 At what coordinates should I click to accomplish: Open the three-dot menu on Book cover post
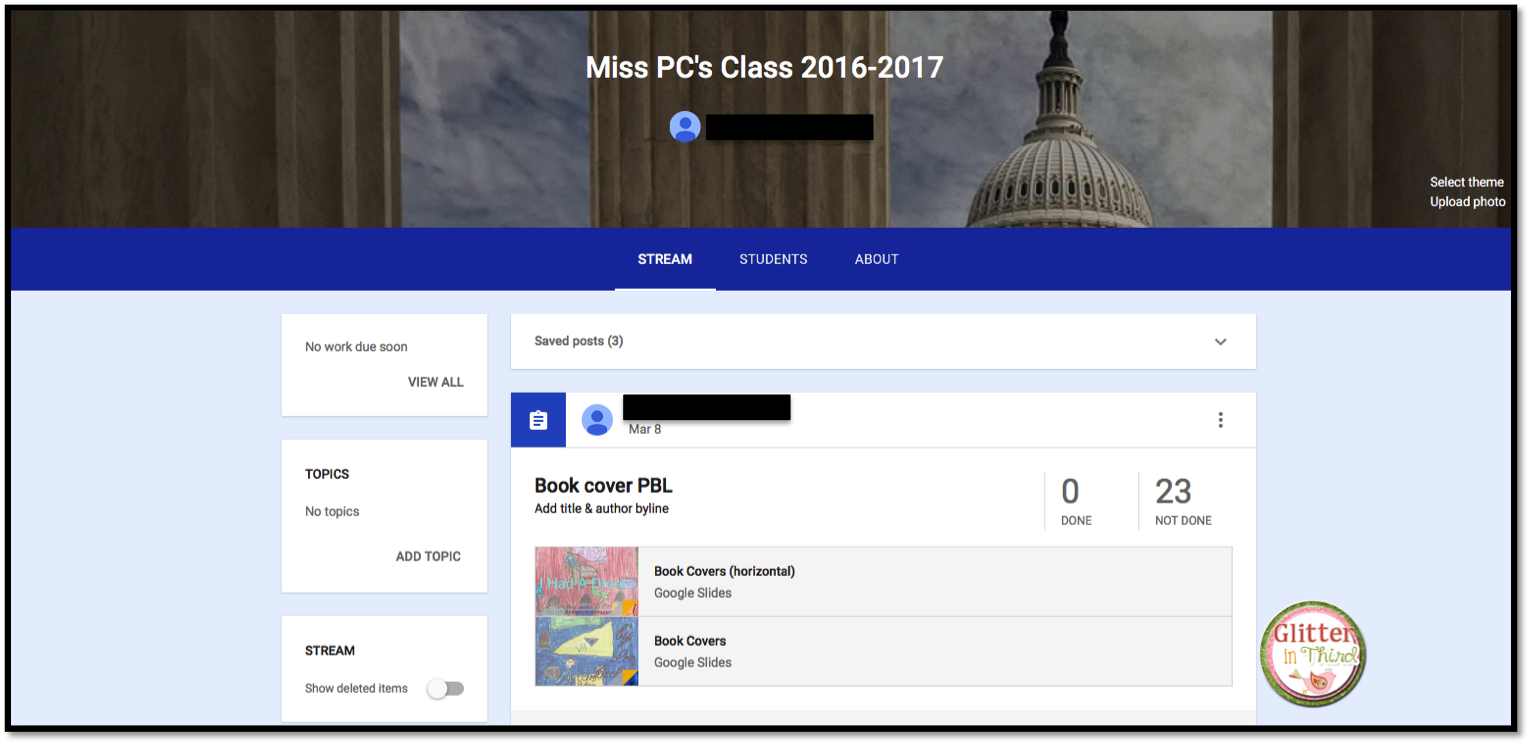click(1220, 420)
